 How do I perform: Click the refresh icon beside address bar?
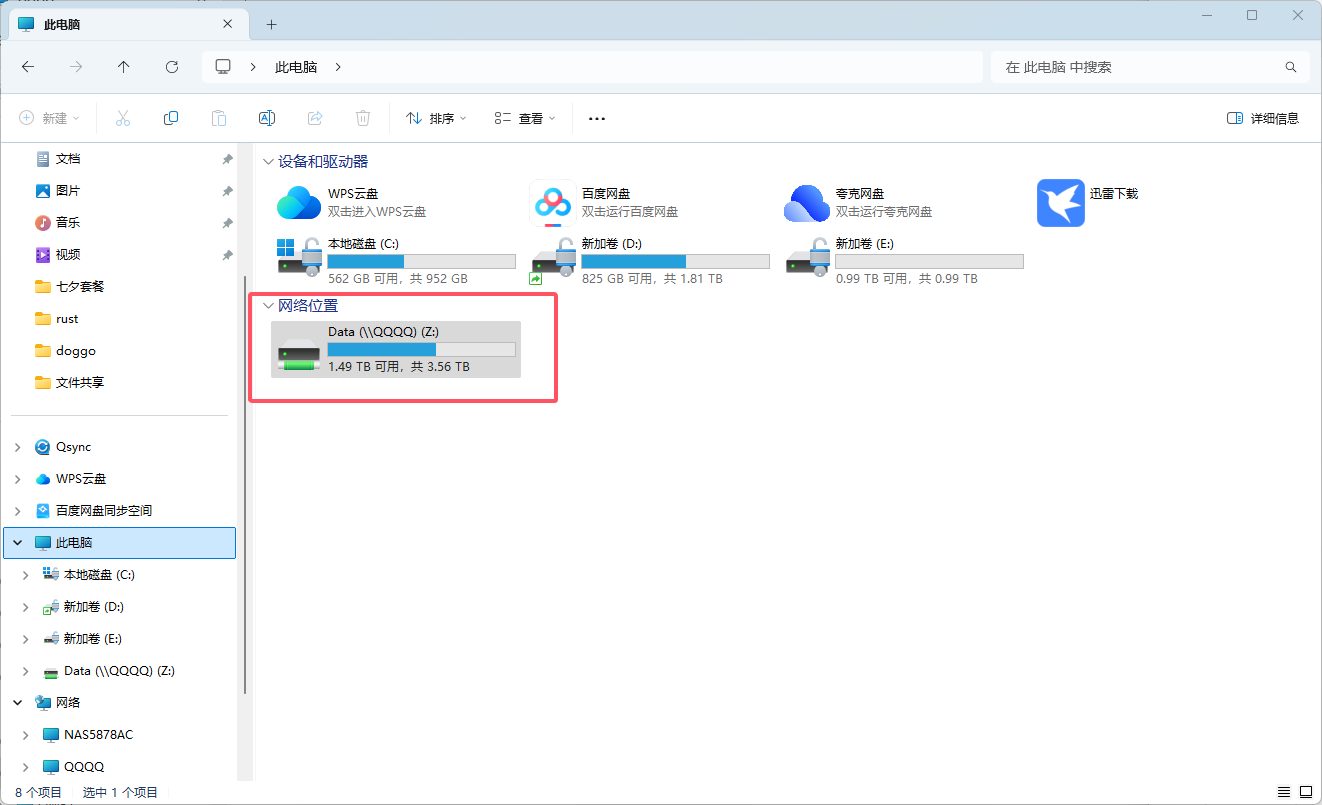[x=172, y=67]
